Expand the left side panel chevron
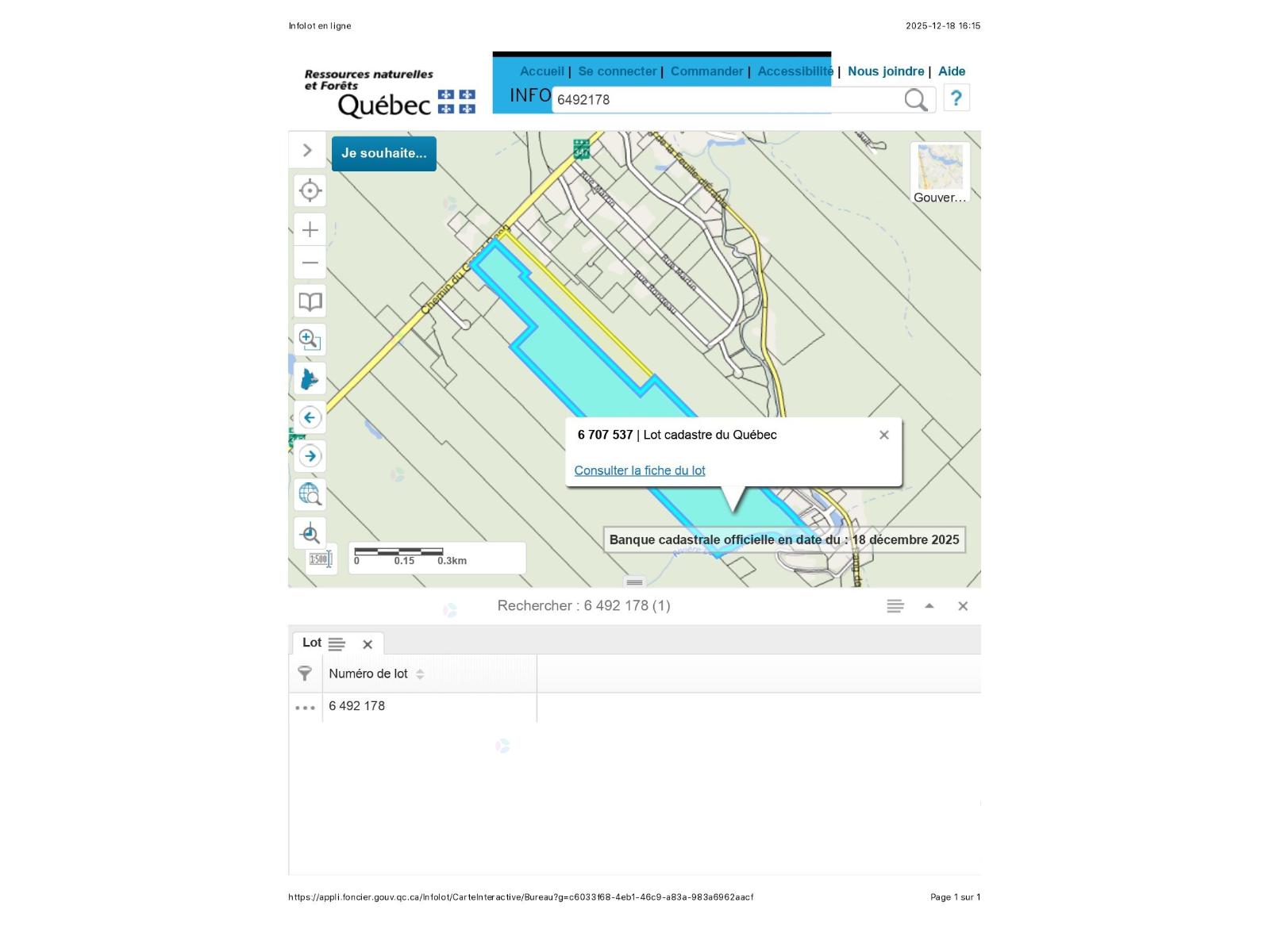The width and height of the screenshot is (1270, 952). click(x=307, y=150)
